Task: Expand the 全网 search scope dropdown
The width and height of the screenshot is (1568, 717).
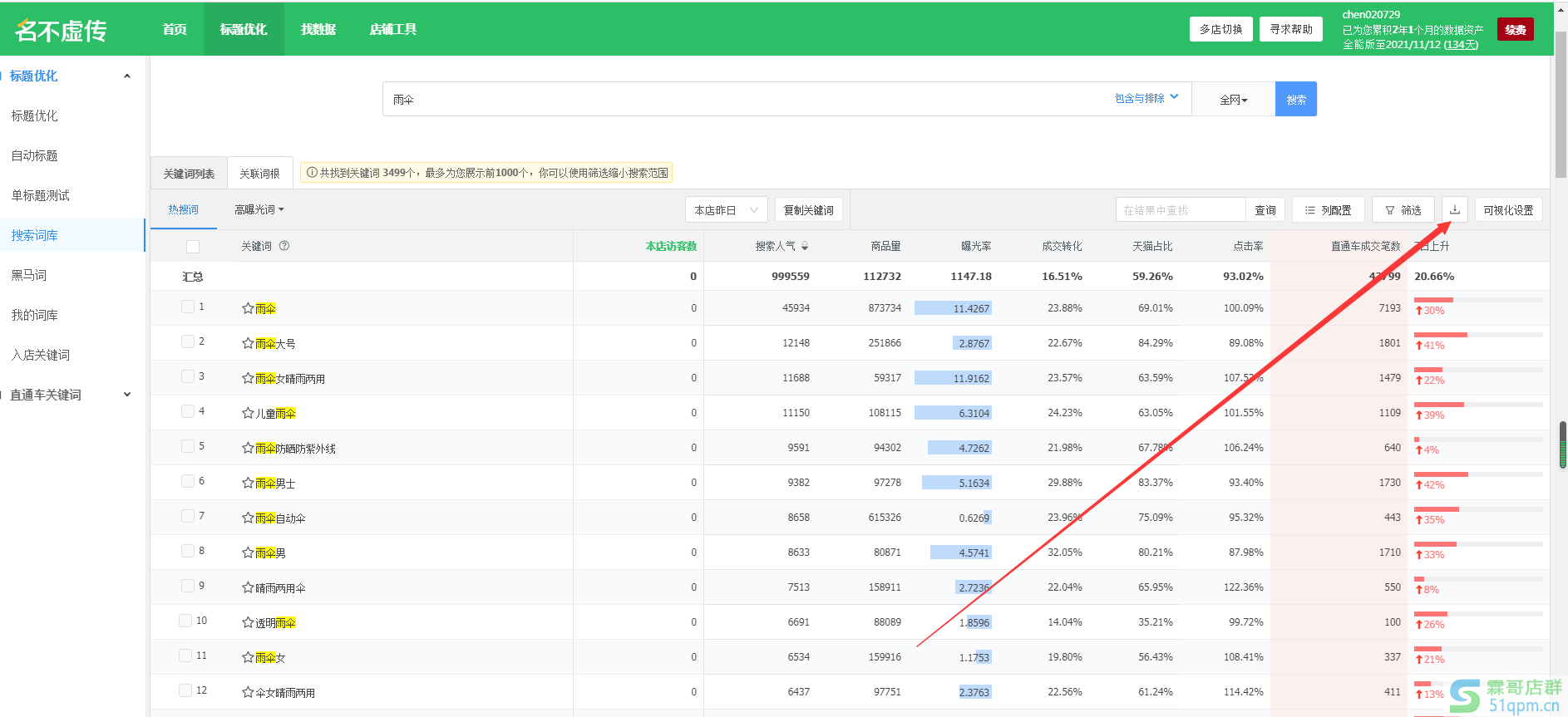Action: click(1233, 100)
